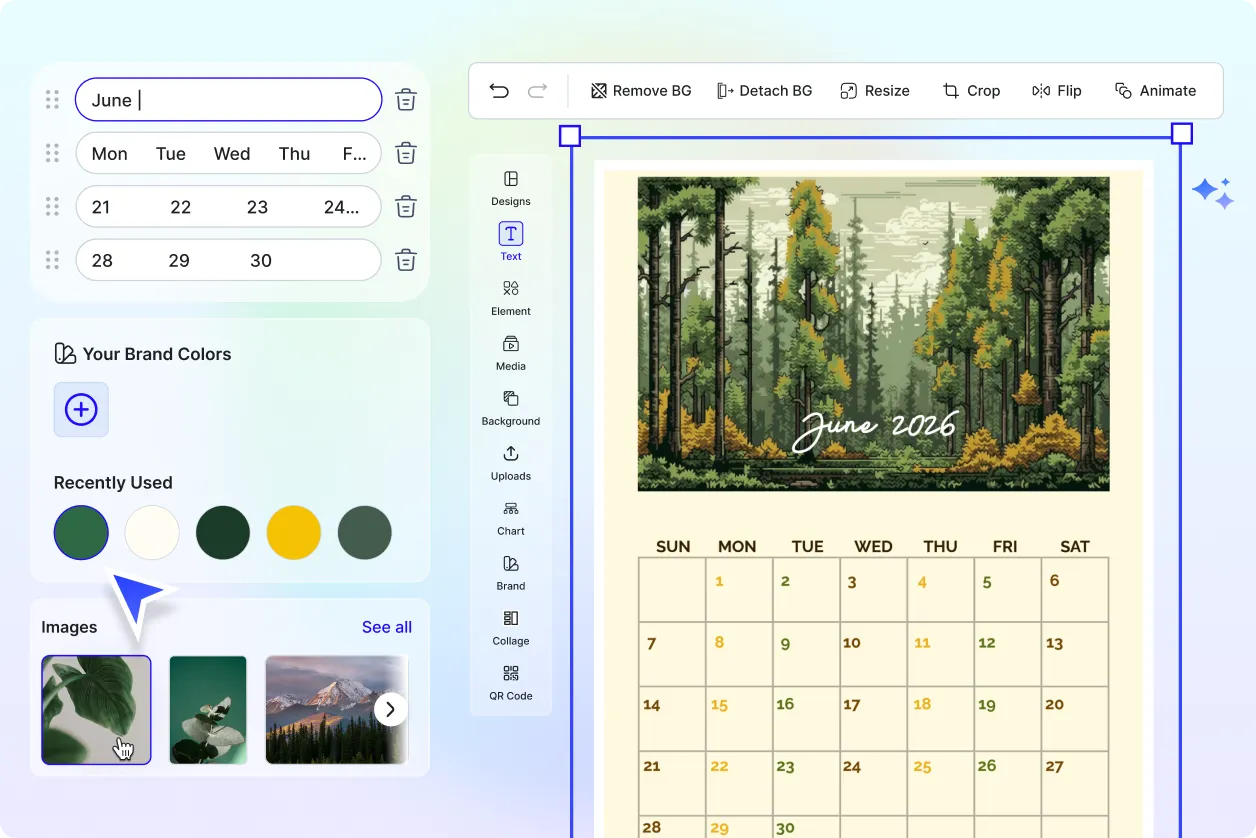The image size is (1256, 838).
Task: Click 'Your Brand Colors' heading
Action: point(157,354)
